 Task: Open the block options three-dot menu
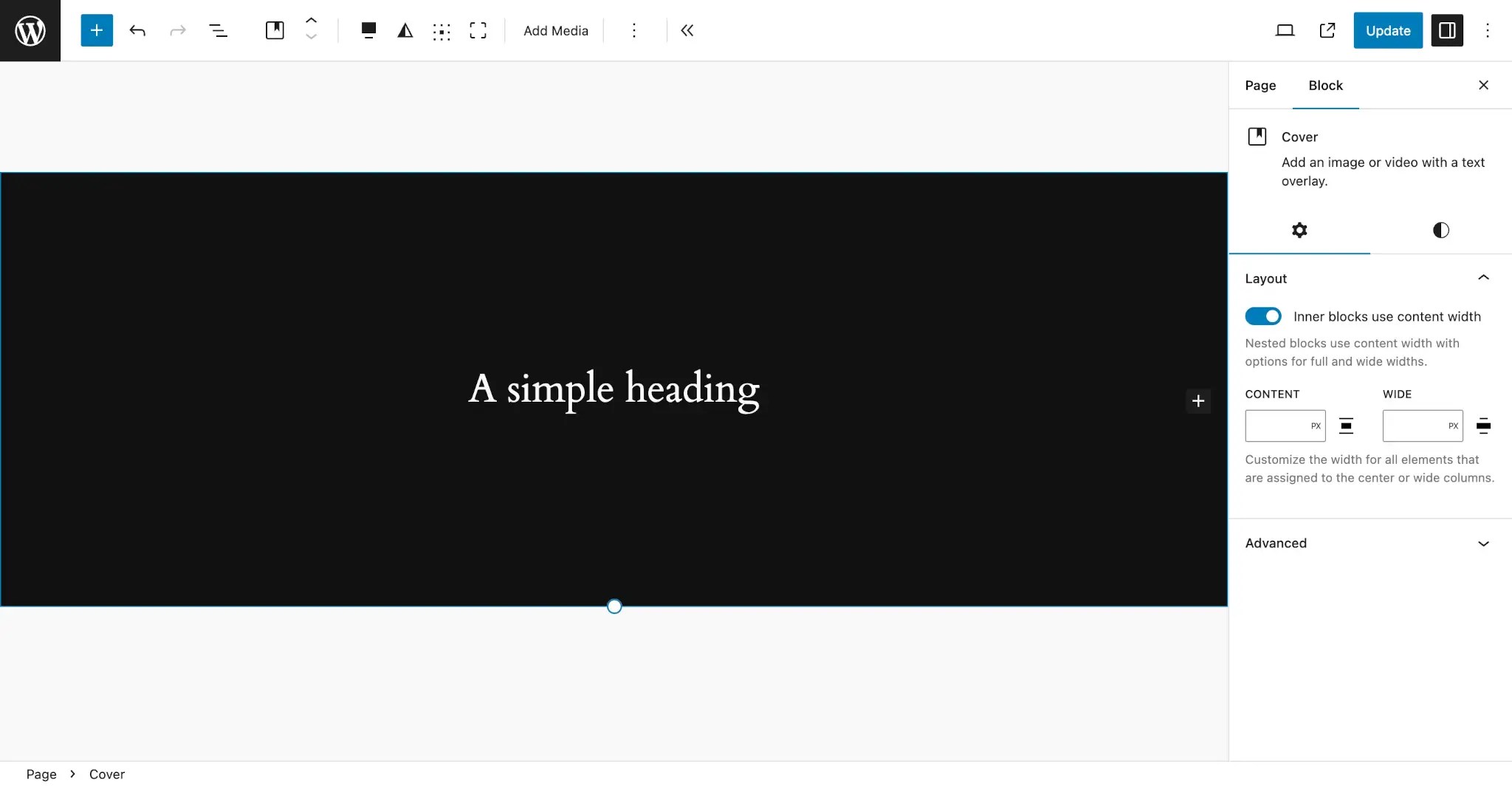pyautogui.click(x=633, y=30)
